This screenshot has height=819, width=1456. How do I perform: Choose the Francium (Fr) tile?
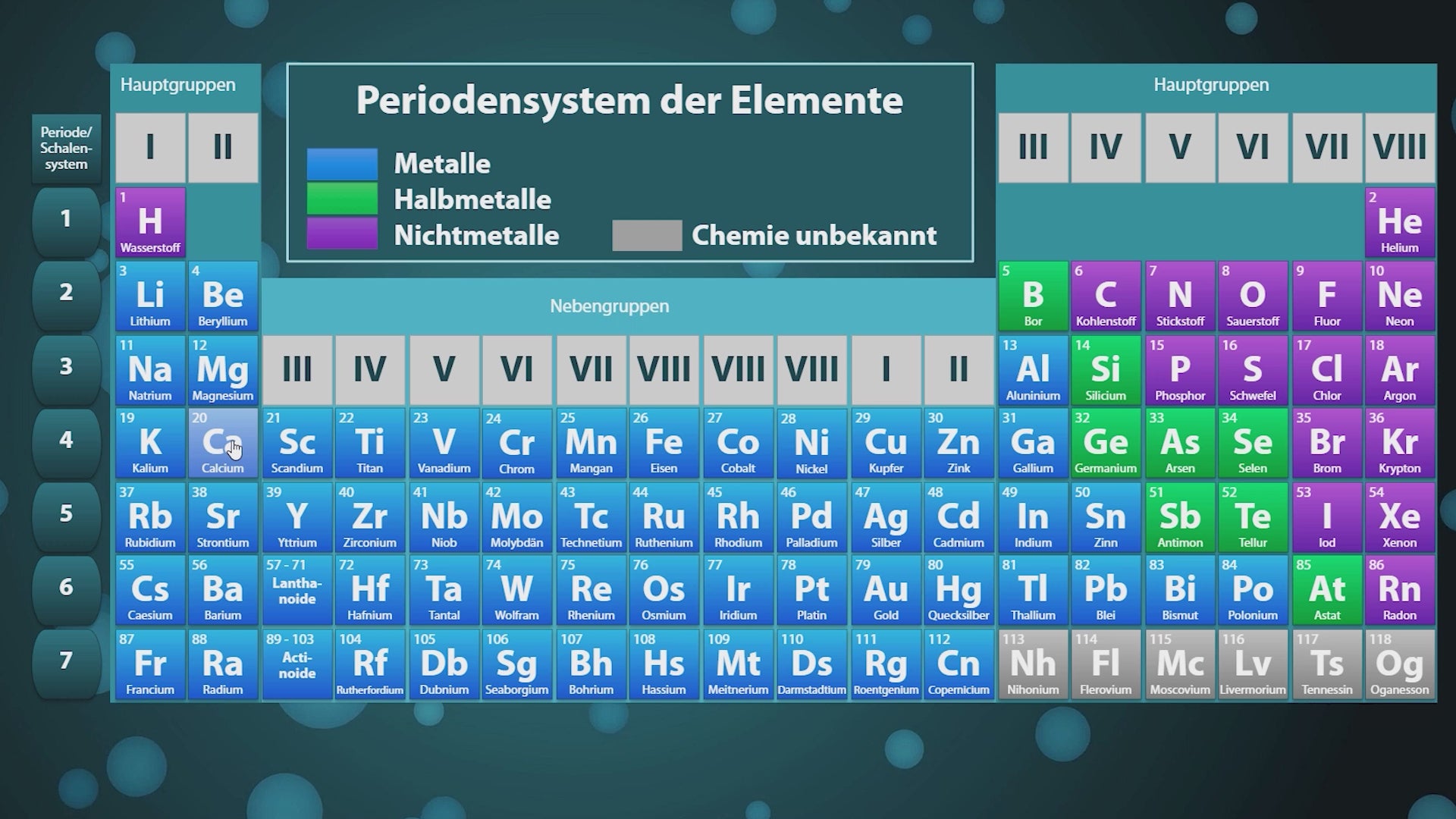(x=150, y=665)
